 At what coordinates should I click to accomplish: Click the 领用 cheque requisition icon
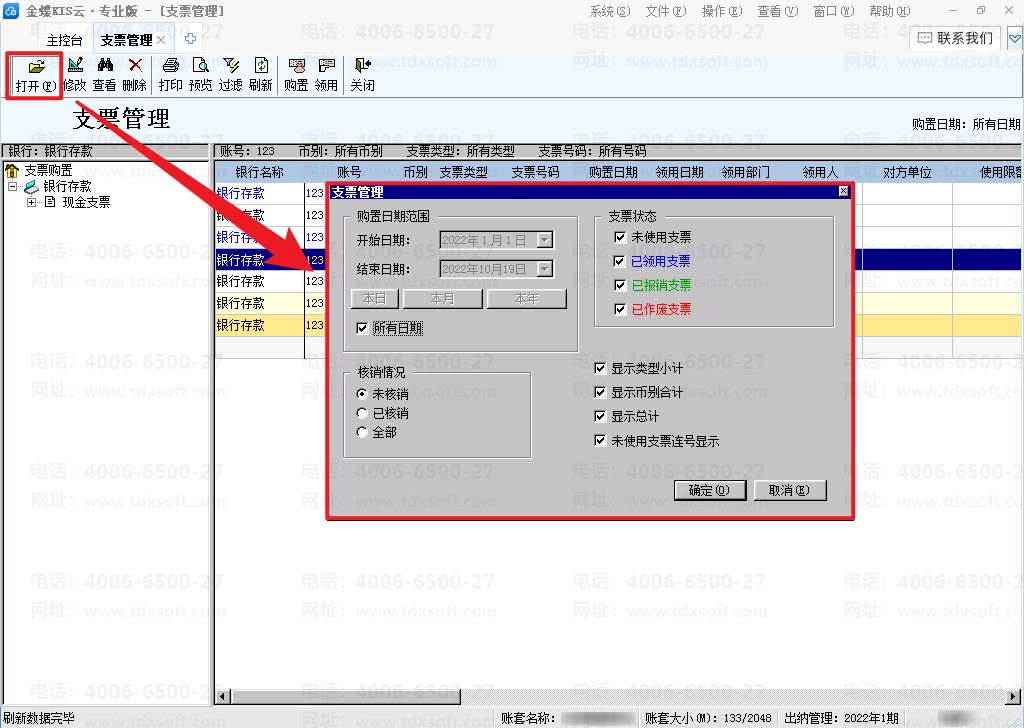click(x=327, y=65)
